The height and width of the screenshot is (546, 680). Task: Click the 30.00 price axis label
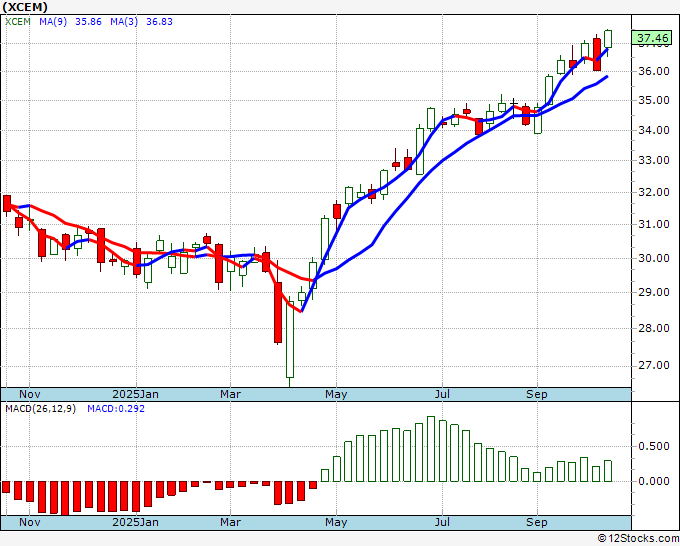coord(654,258)
